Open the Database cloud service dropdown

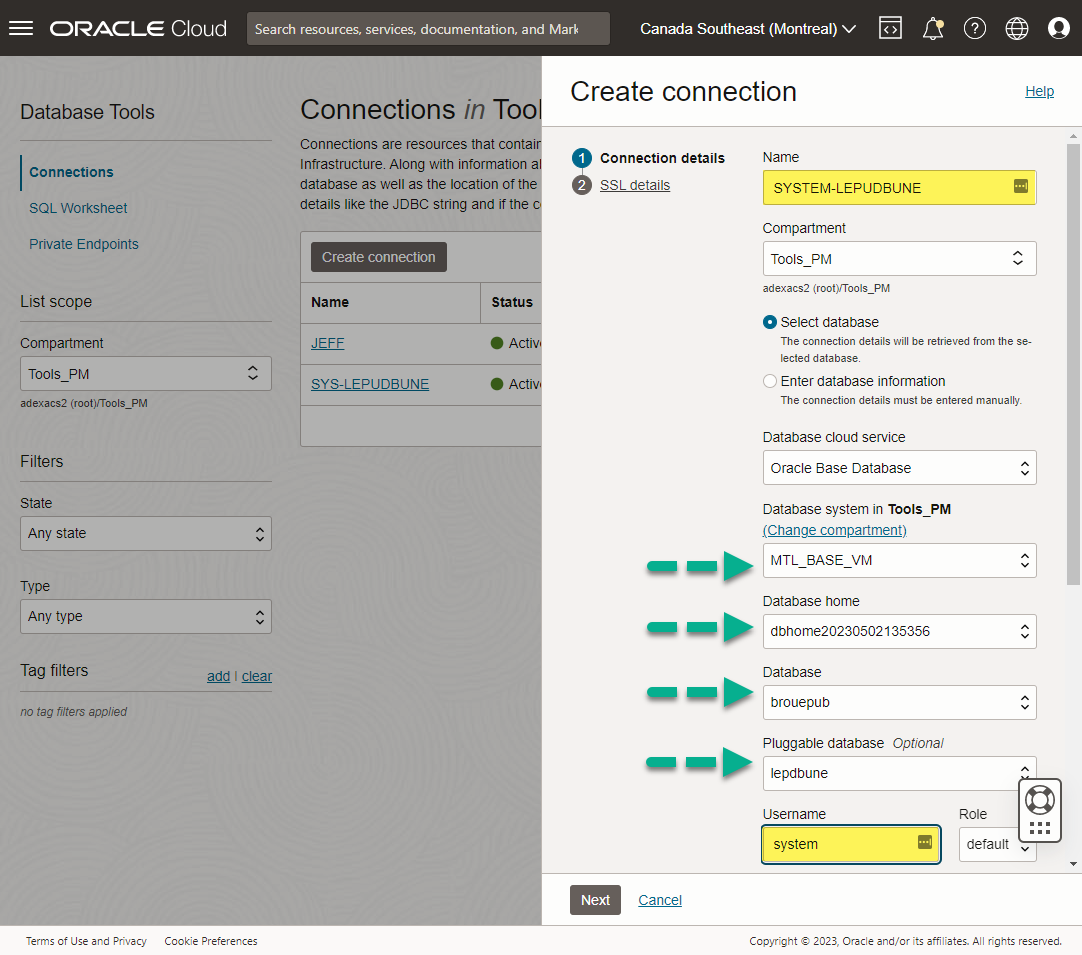click(x=899, y=468)
